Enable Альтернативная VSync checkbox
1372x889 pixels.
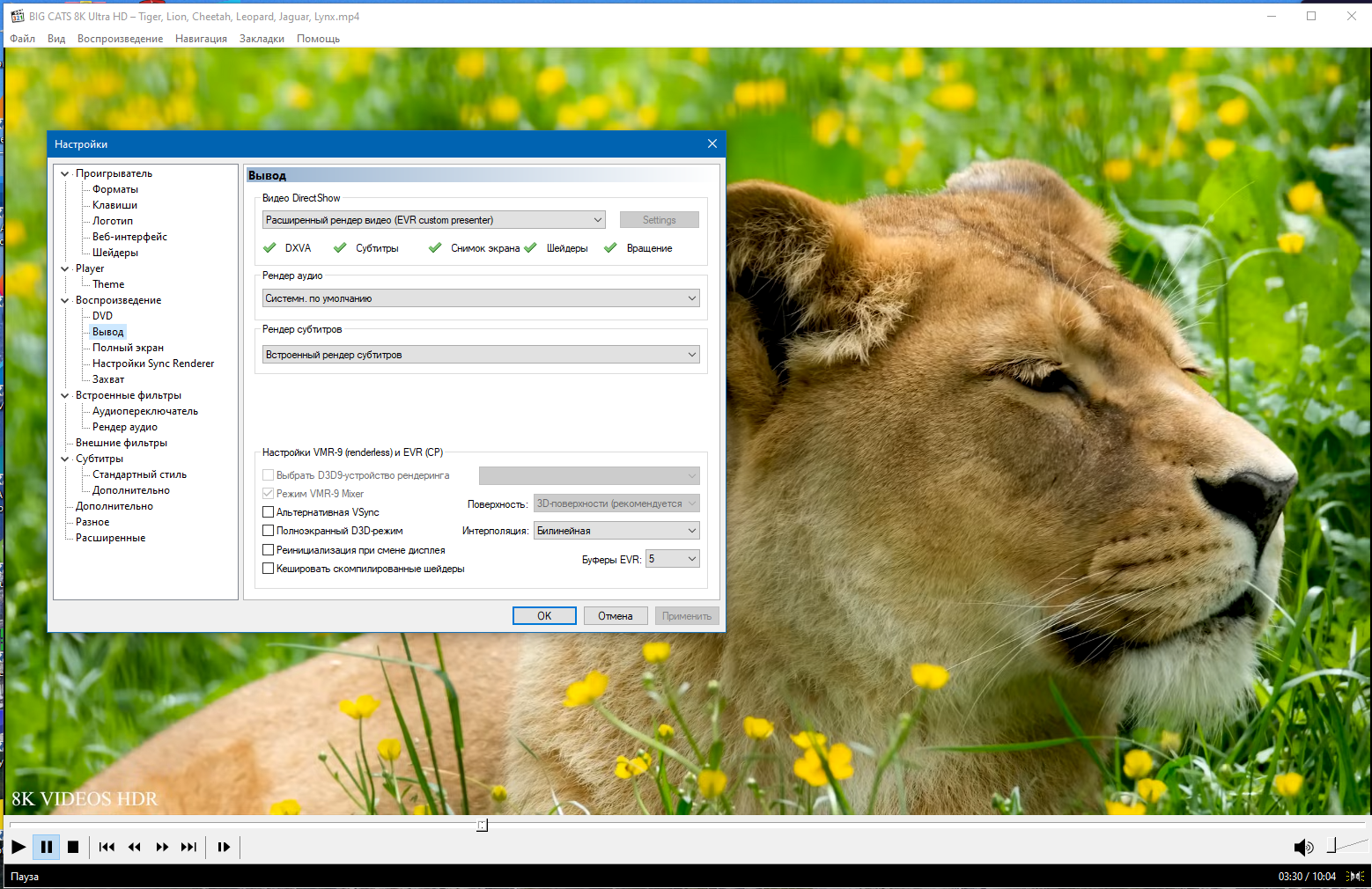point(269,512)
